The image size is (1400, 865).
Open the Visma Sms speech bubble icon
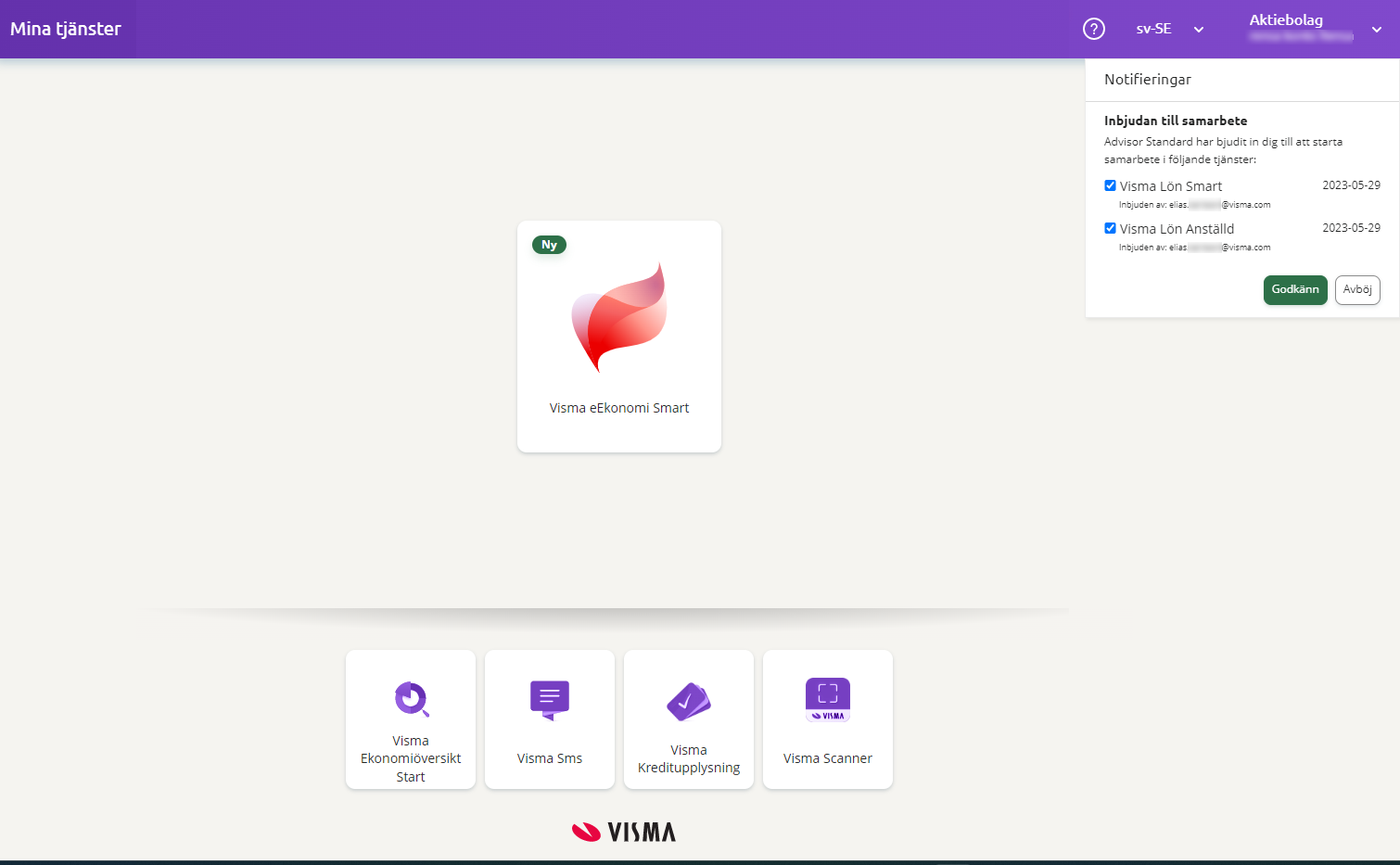(x=550, y=700)
